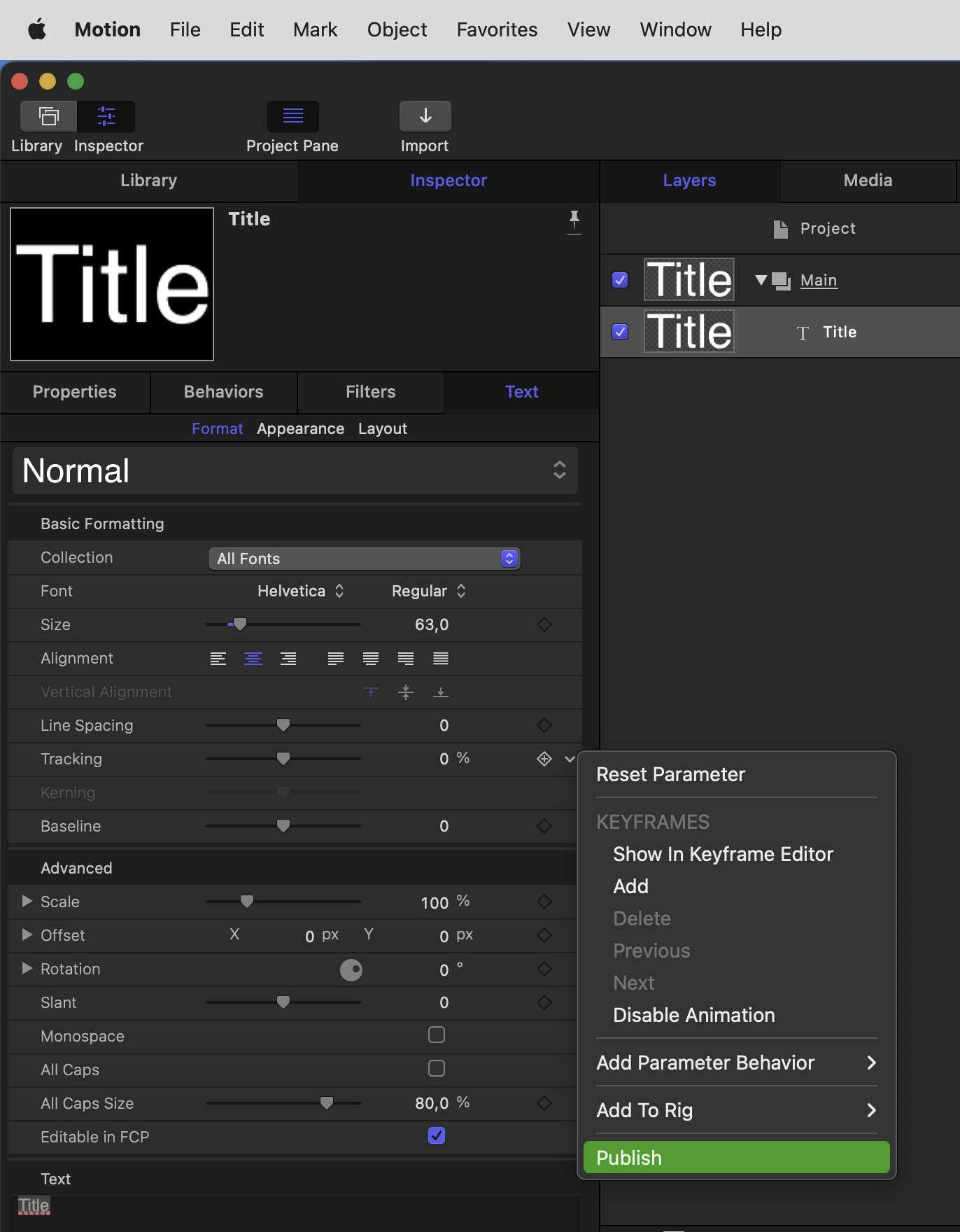Screen dimensions: 960x1232
Task: Choose Publish from context menu
Action: tap(736, 1158)
